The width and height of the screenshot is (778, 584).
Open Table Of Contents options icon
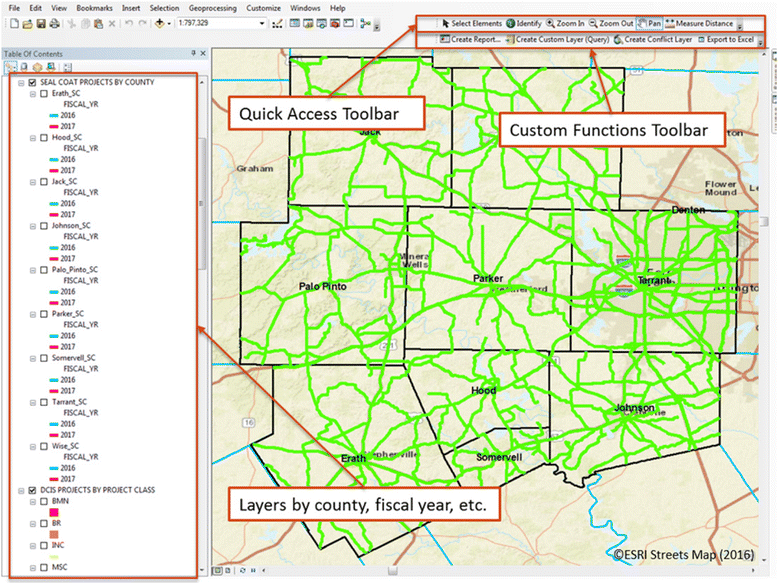(x=68, y=67)
